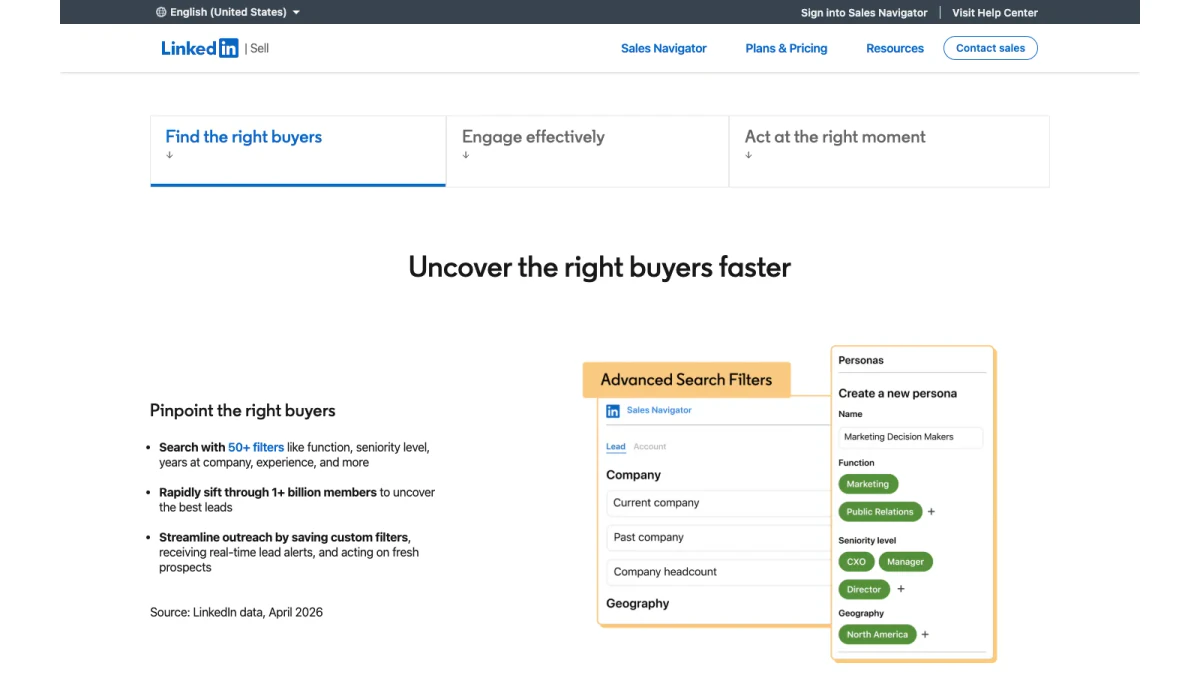Click the LinkedIn icon in Sales Navigator card
The height and width of the screenshot is (675, 1200).
[x=613, y=411]
